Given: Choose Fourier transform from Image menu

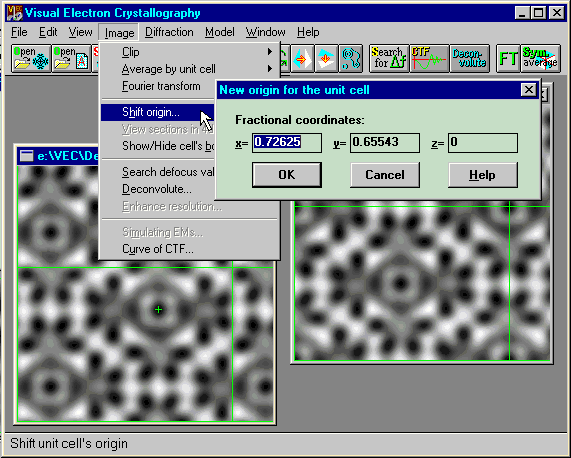Looking at the screenshot, I should [158, 86].
